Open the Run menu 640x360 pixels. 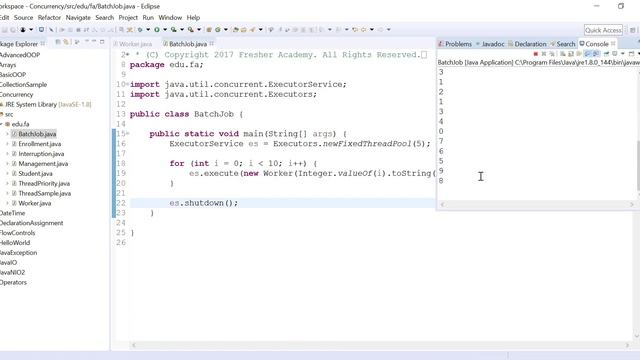point(148,18)
